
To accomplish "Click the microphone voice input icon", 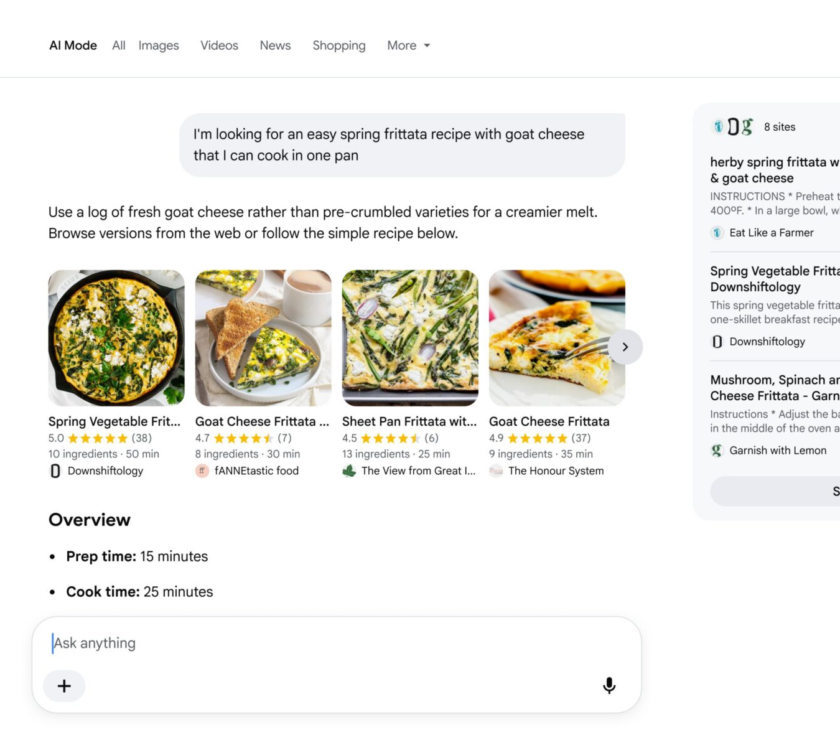I will click(609, 685).
